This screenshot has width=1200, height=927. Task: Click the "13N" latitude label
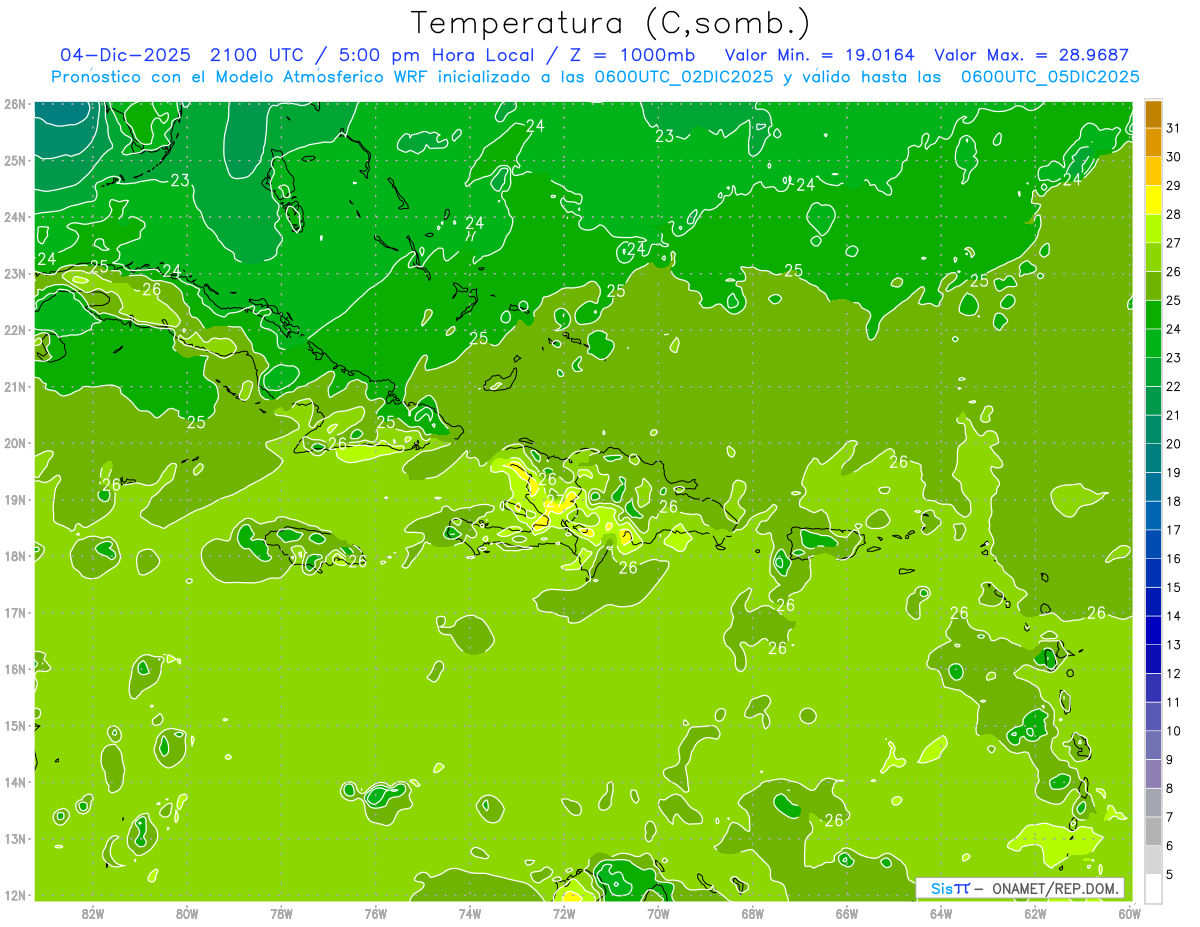(15, 838)
